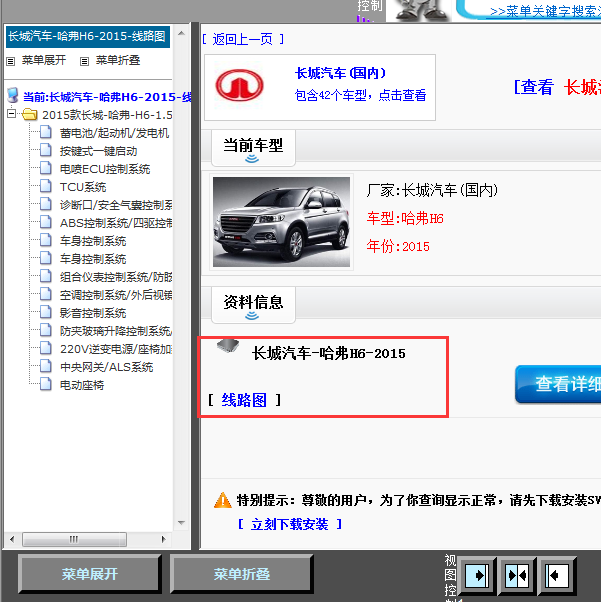Click the 菜单折叠 list icon in sidebar
The height and width of the screenshot is (602, 601).
(84, 61)
